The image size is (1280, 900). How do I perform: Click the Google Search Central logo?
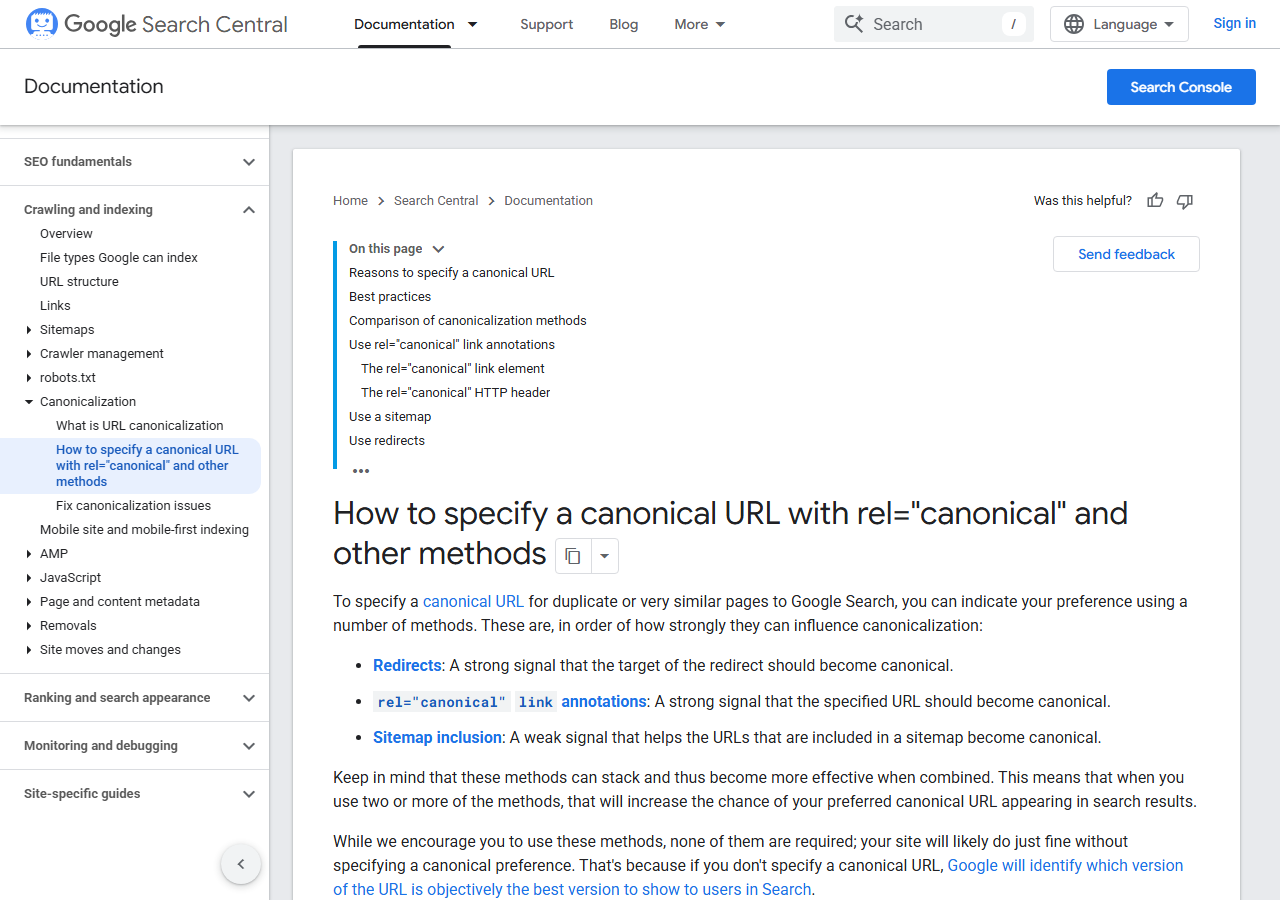(157, 24)
